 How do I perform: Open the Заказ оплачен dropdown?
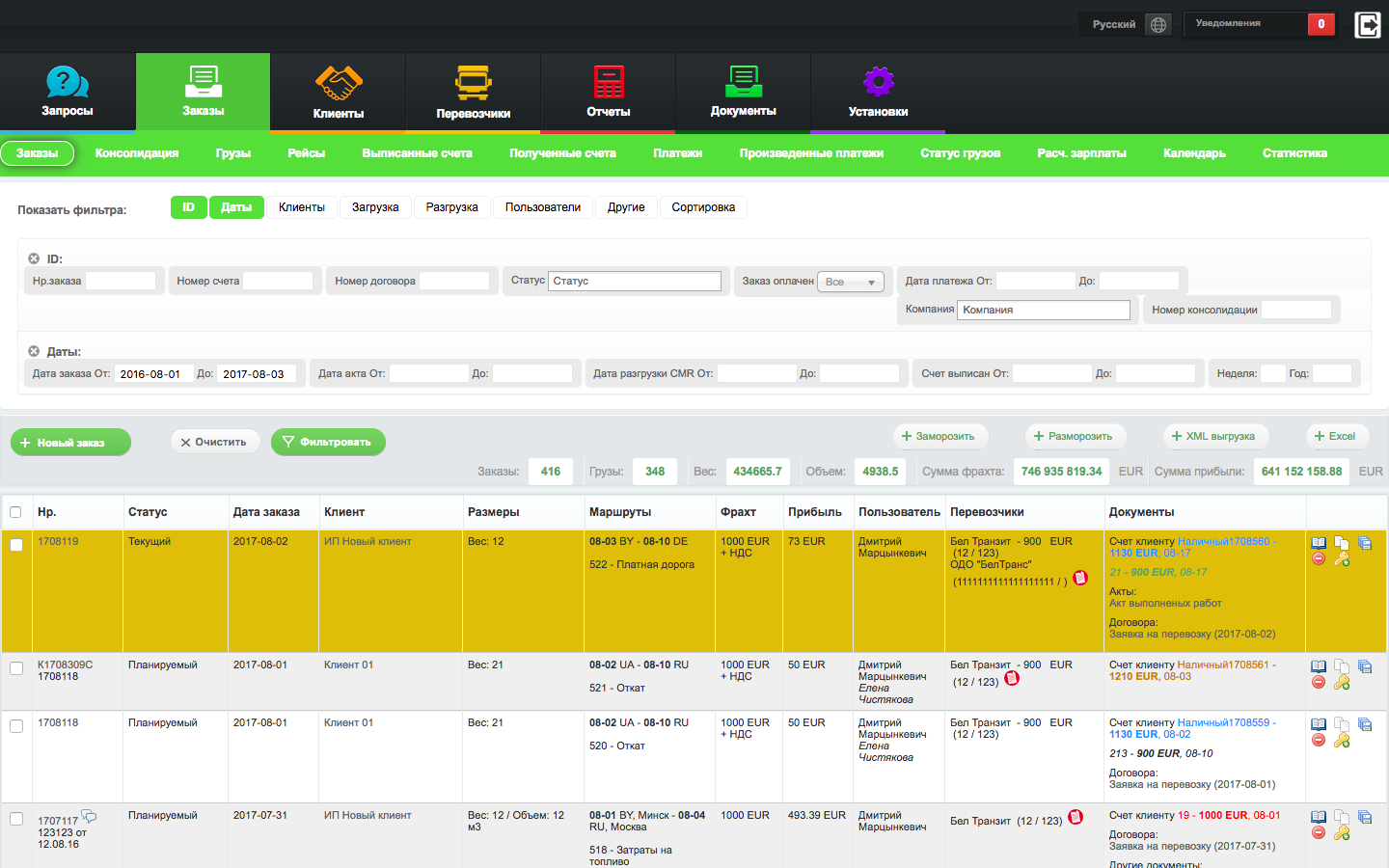pyautogui.click(x=851, y=282)
